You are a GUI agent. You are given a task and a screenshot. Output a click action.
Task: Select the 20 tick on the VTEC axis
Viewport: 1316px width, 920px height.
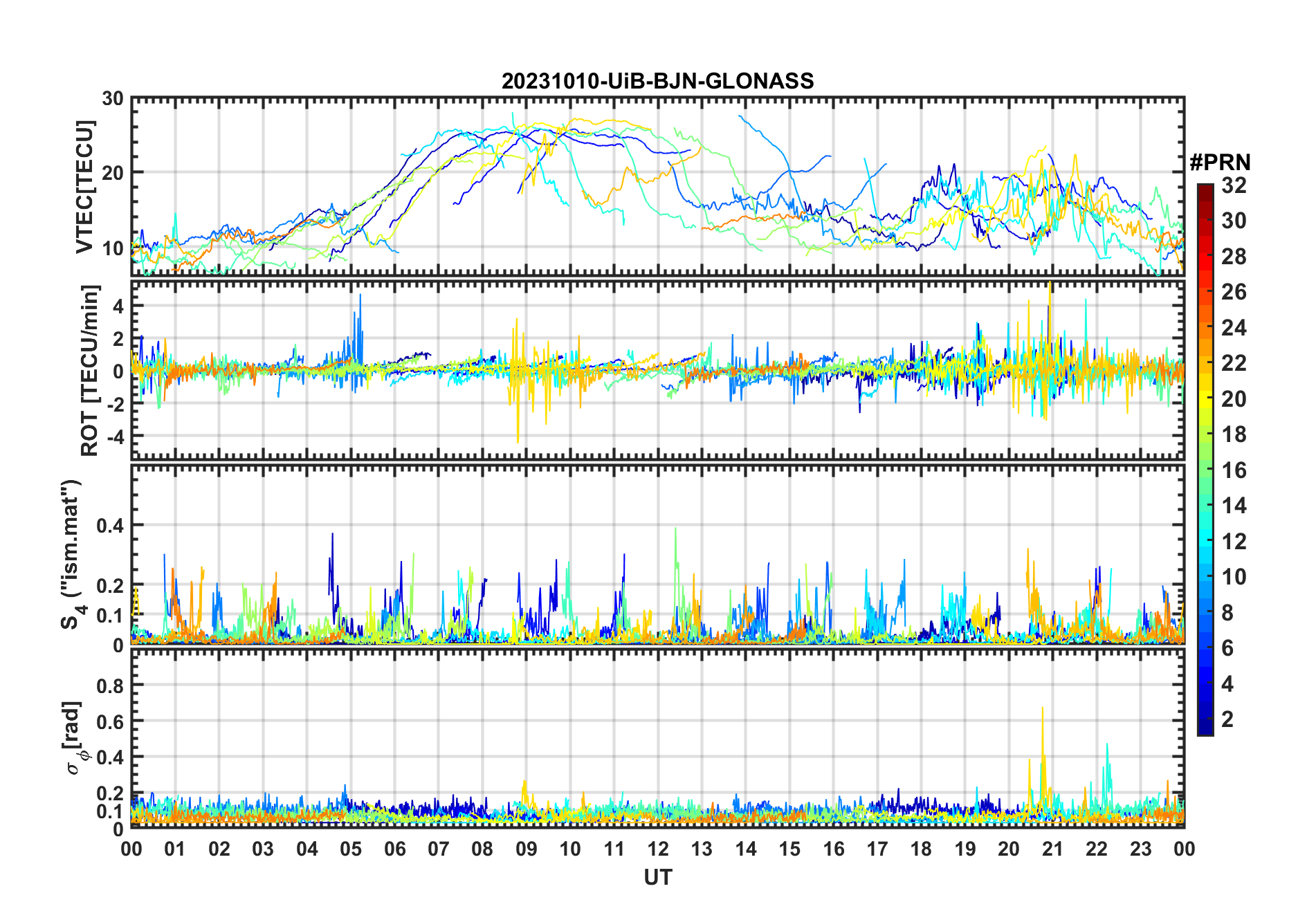(x=113, y=173)
